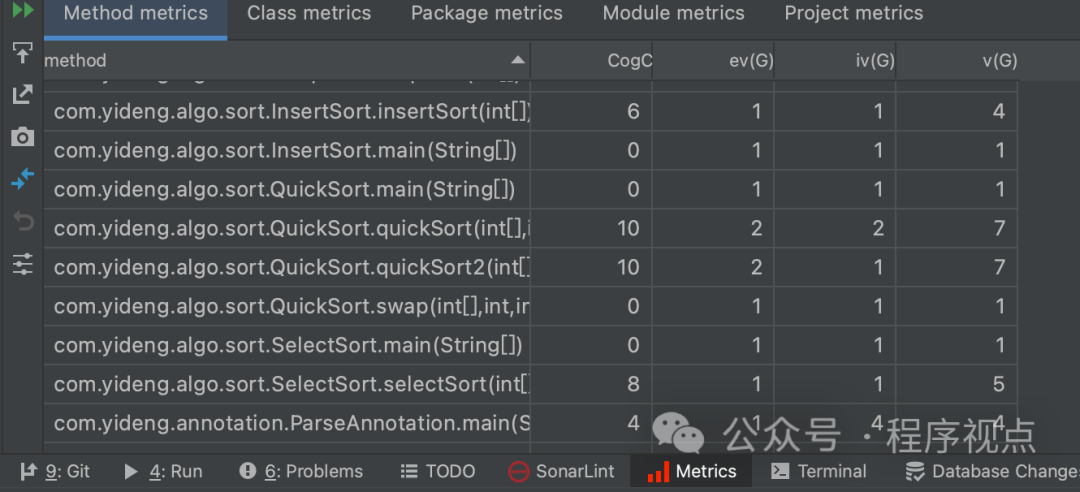Open the Problems tool window
Screen dimensions: 1080x492
pos(301,471)
